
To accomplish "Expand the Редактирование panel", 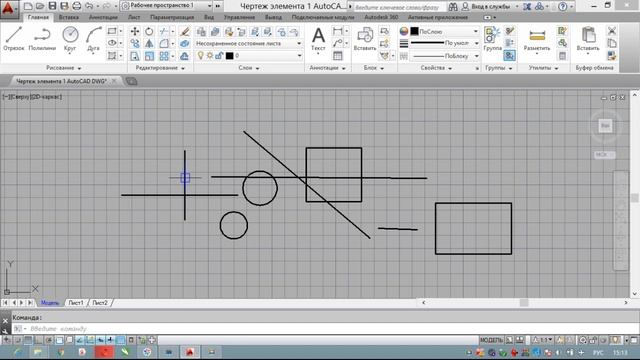I will tap(160, 68).
